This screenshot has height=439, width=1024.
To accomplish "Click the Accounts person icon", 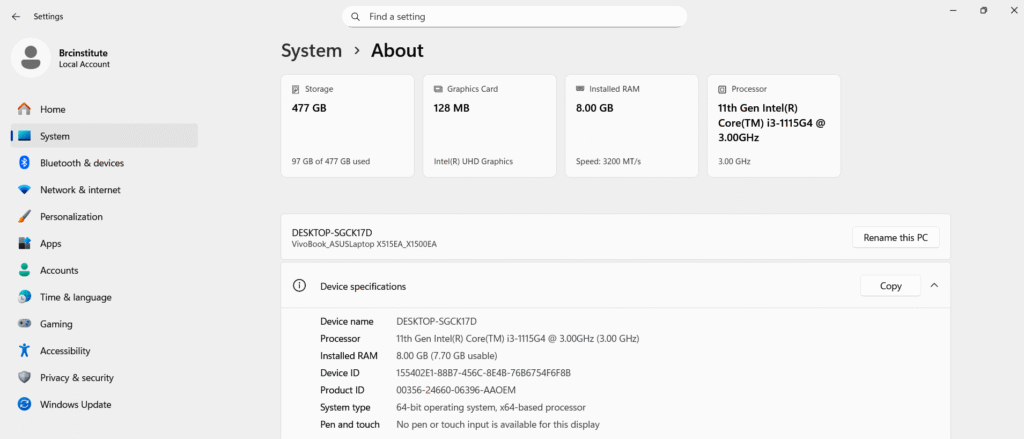I will click(x=24, y=270).
